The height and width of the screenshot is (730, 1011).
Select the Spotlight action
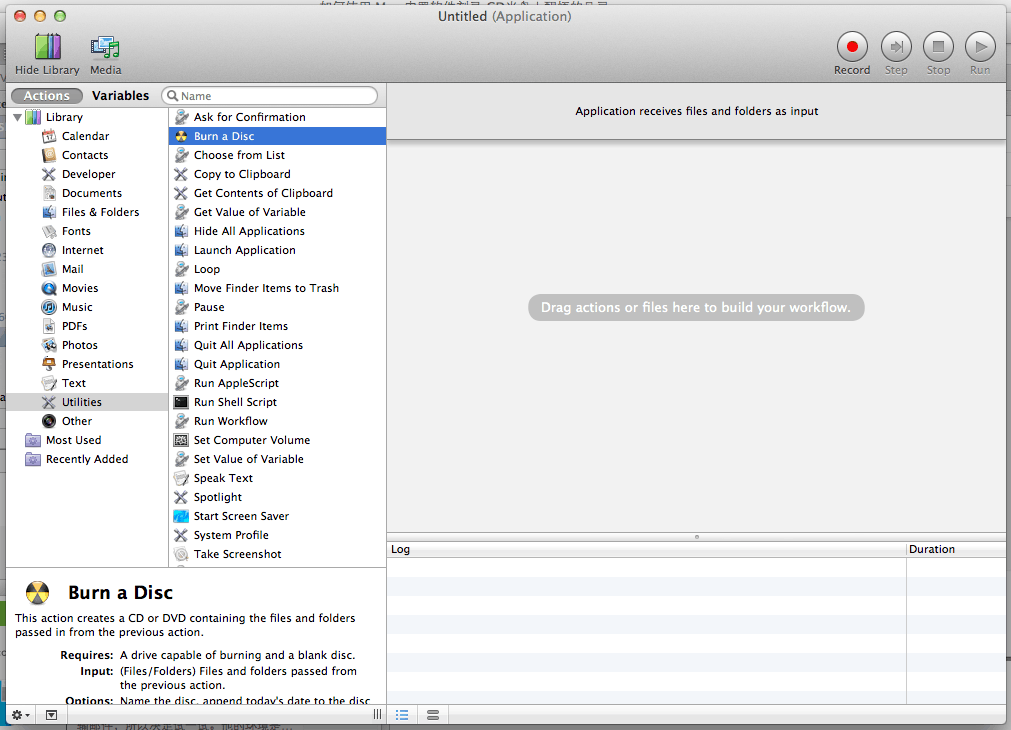(x=277, y=497)
